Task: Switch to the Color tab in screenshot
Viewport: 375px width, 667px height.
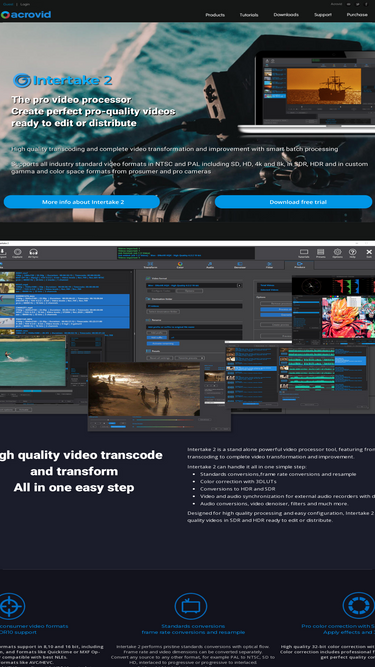Action: pyautogui.click(x=180, y=265)
